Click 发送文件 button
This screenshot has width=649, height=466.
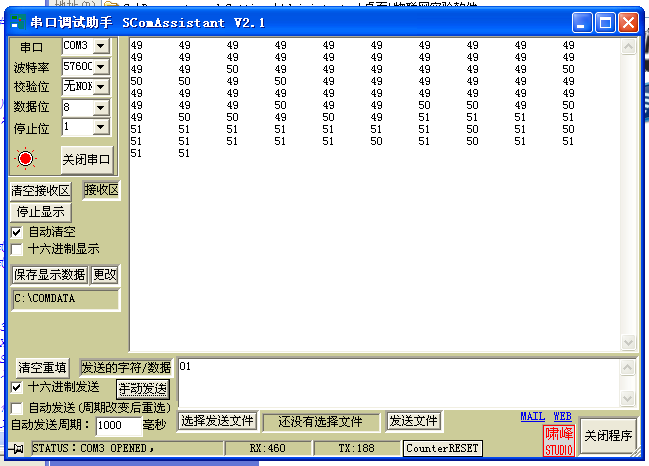(x=413, y=421)
